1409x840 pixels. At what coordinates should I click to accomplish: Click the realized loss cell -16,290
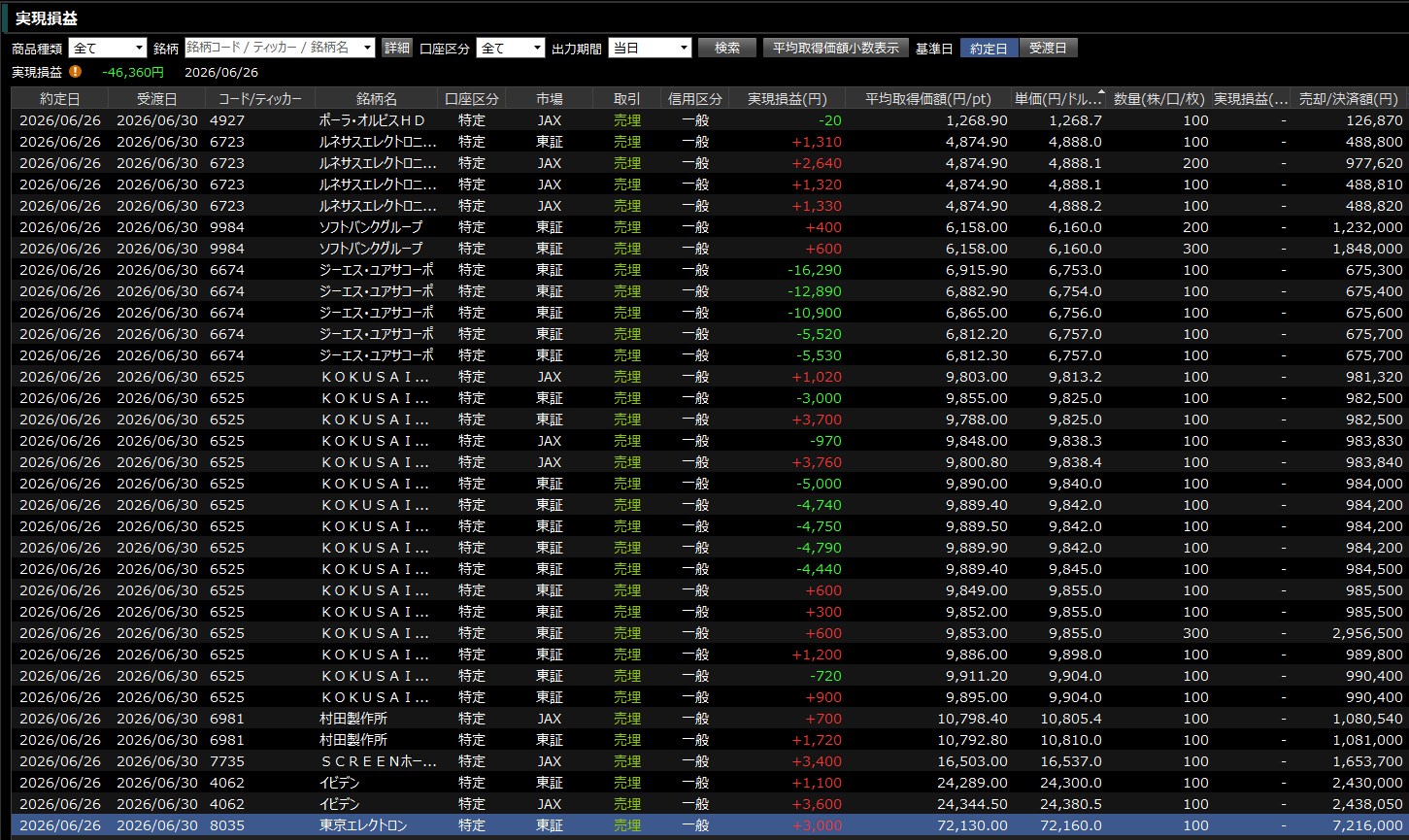pyautogui.click(x=815, y=270)
